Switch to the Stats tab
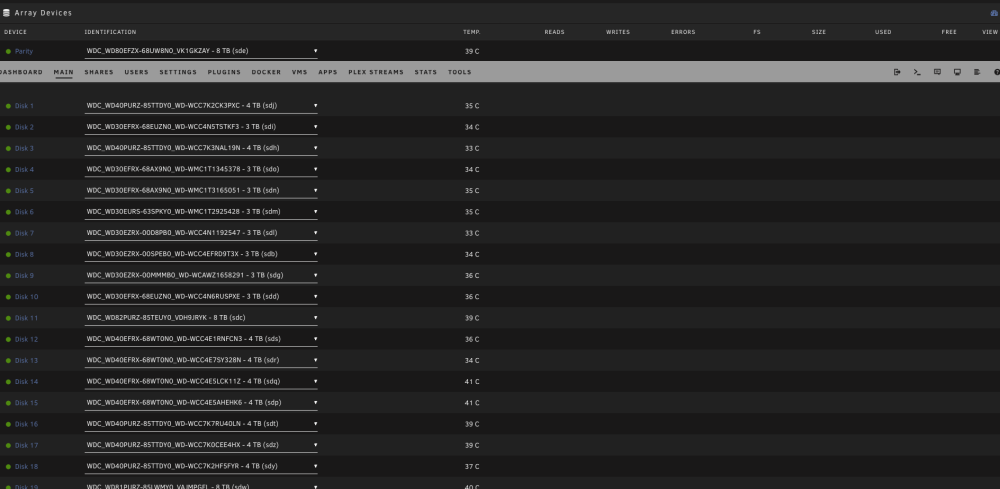Screen dimensions: 1000x489 pos(425,72)
